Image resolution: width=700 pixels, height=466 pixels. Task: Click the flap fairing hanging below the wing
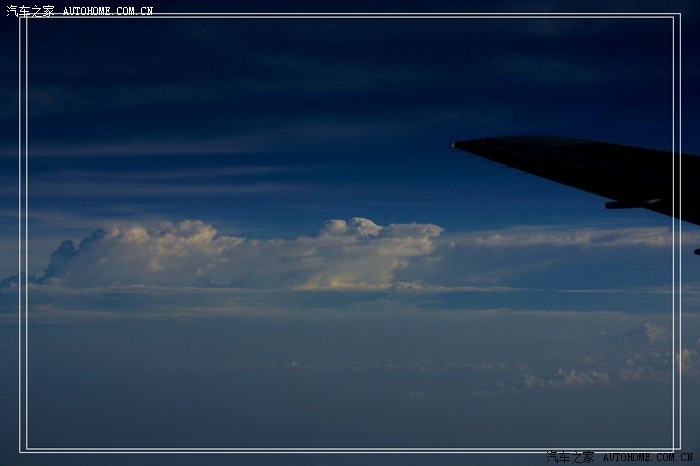(x=632, y=205)
